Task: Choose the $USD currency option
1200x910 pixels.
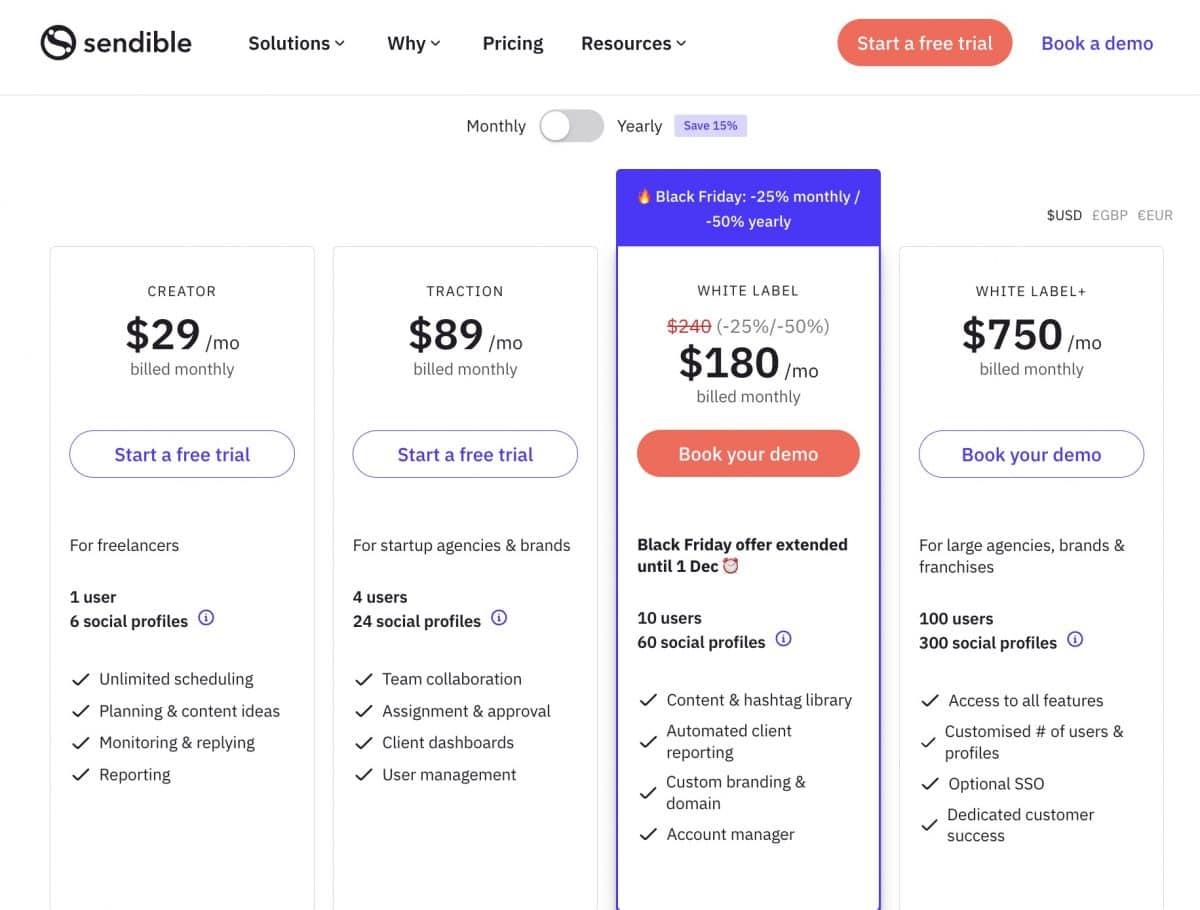Action: tap(1064, 215)
